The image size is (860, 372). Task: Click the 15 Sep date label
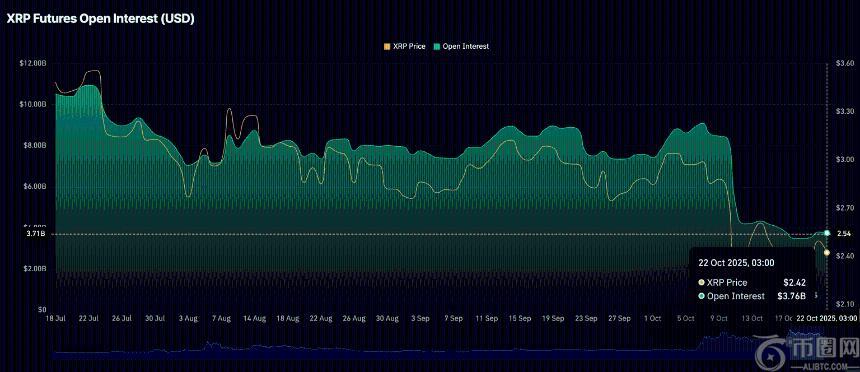coord(520,318)
